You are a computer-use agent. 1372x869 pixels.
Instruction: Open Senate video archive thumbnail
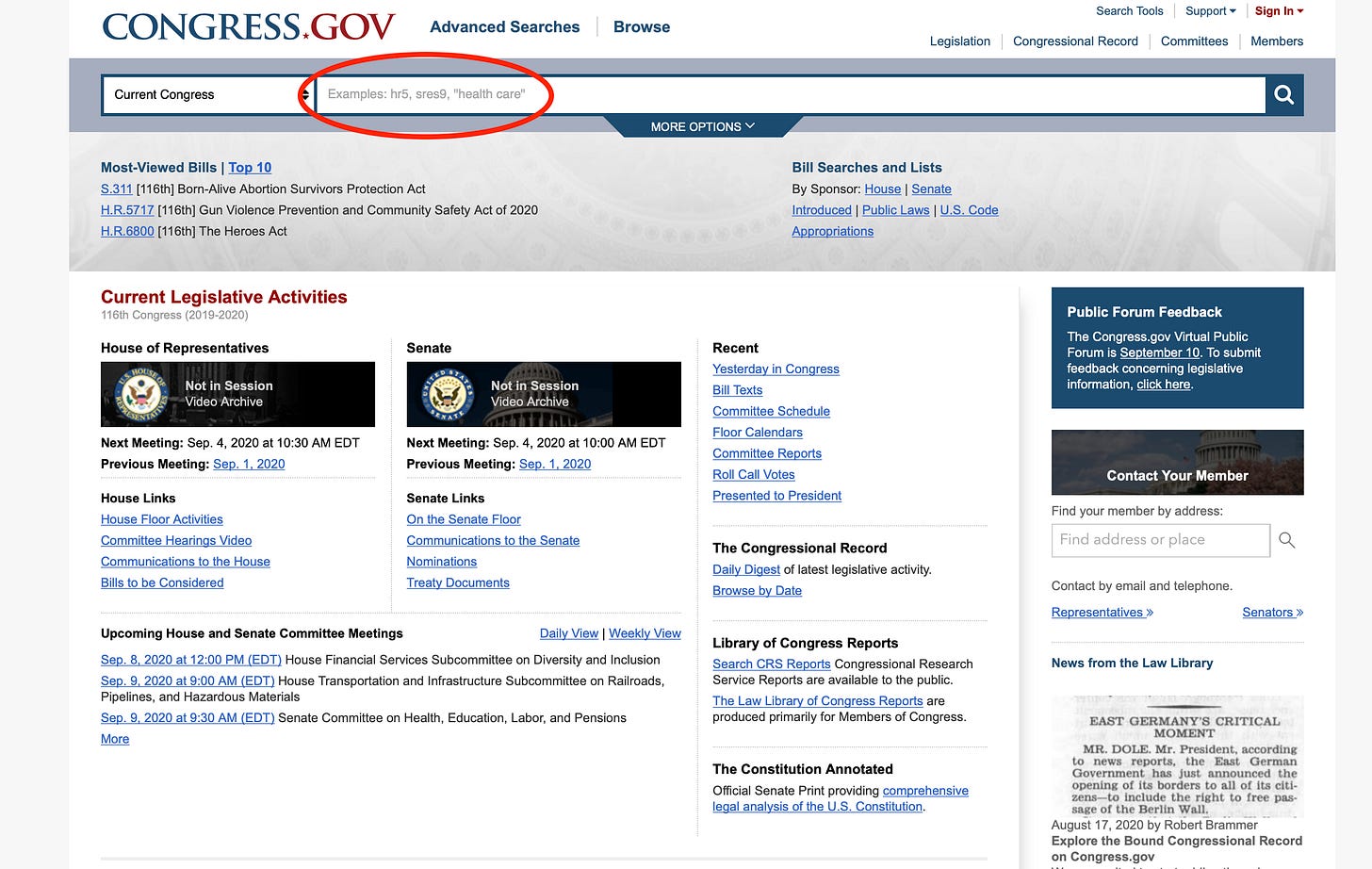544,394
